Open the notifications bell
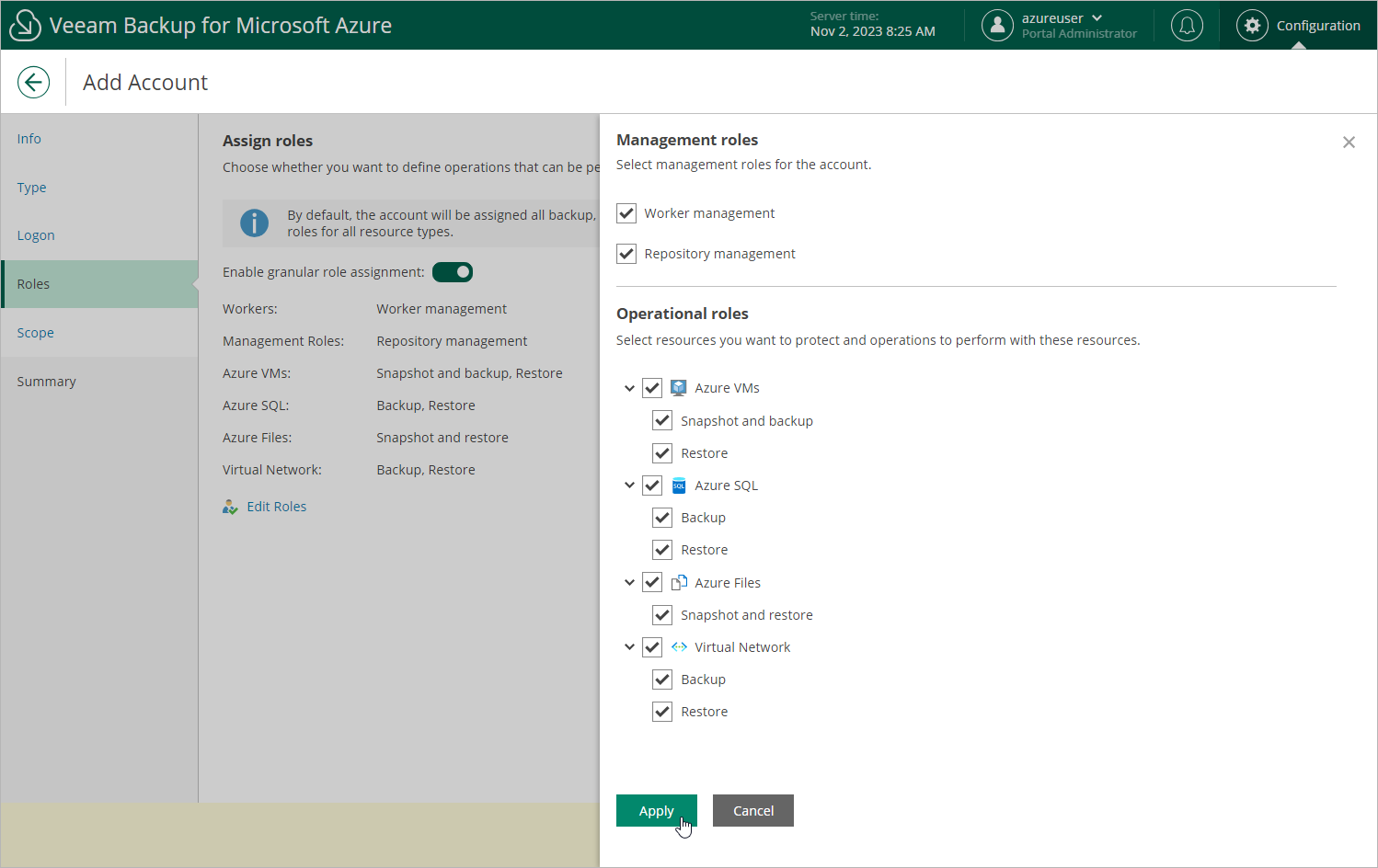This screenshot has height=868, width=1378. (x=1187, y=25)
